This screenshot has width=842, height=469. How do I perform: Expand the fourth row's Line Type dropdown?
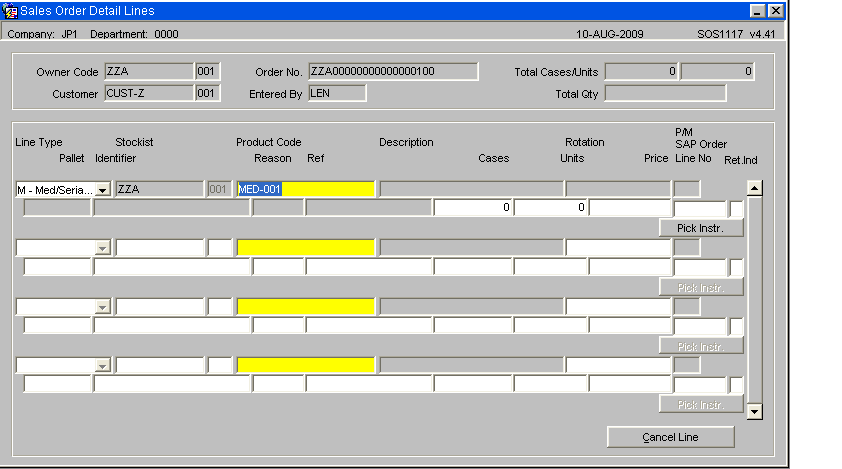(103, 365)
